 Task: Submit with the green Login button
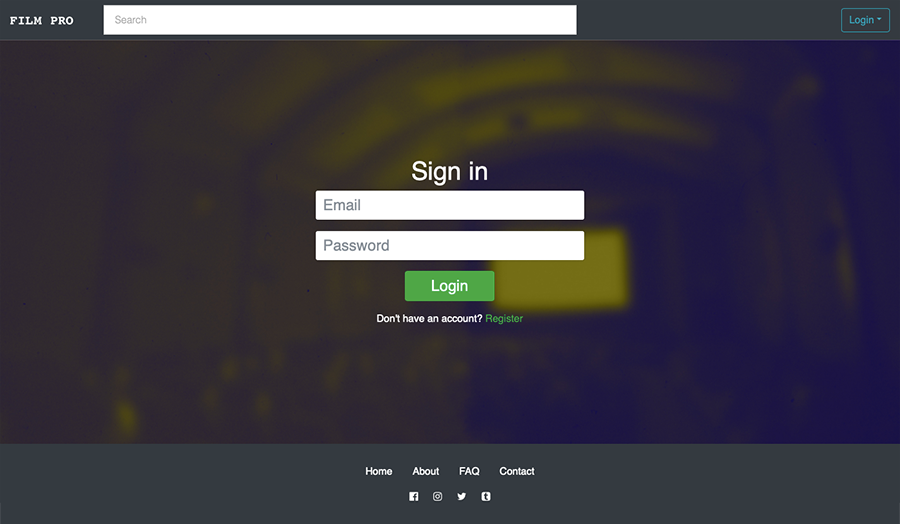tap(449, 286)
